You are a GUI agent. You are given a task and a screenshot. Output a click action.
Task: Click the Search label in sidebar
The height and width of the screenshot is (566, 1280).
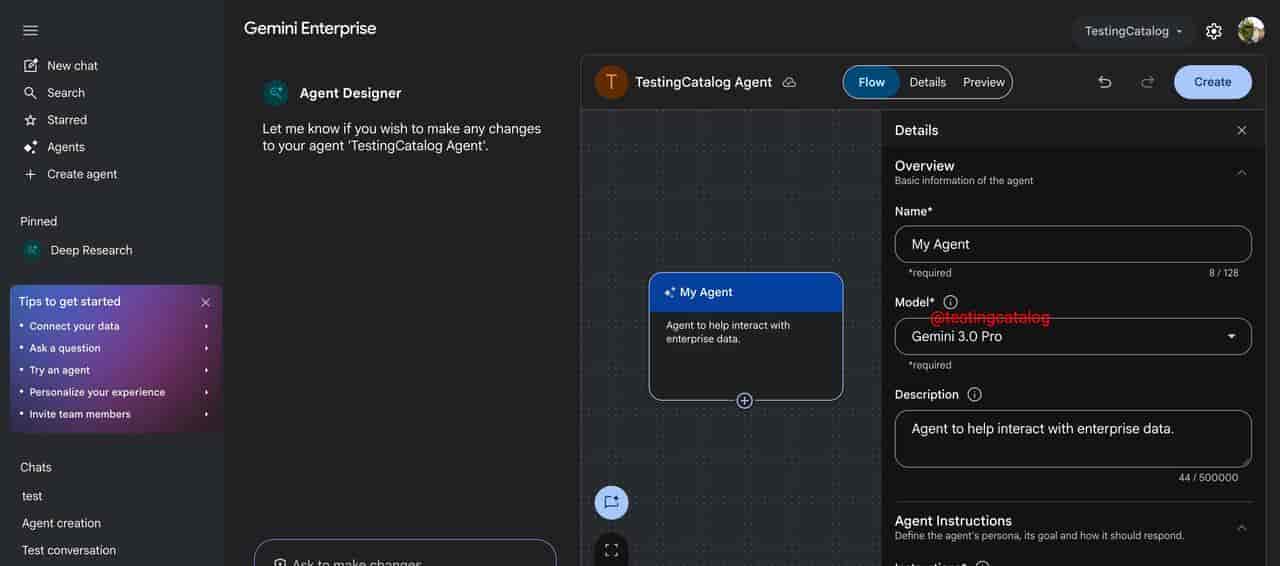[x=66, y=93]
